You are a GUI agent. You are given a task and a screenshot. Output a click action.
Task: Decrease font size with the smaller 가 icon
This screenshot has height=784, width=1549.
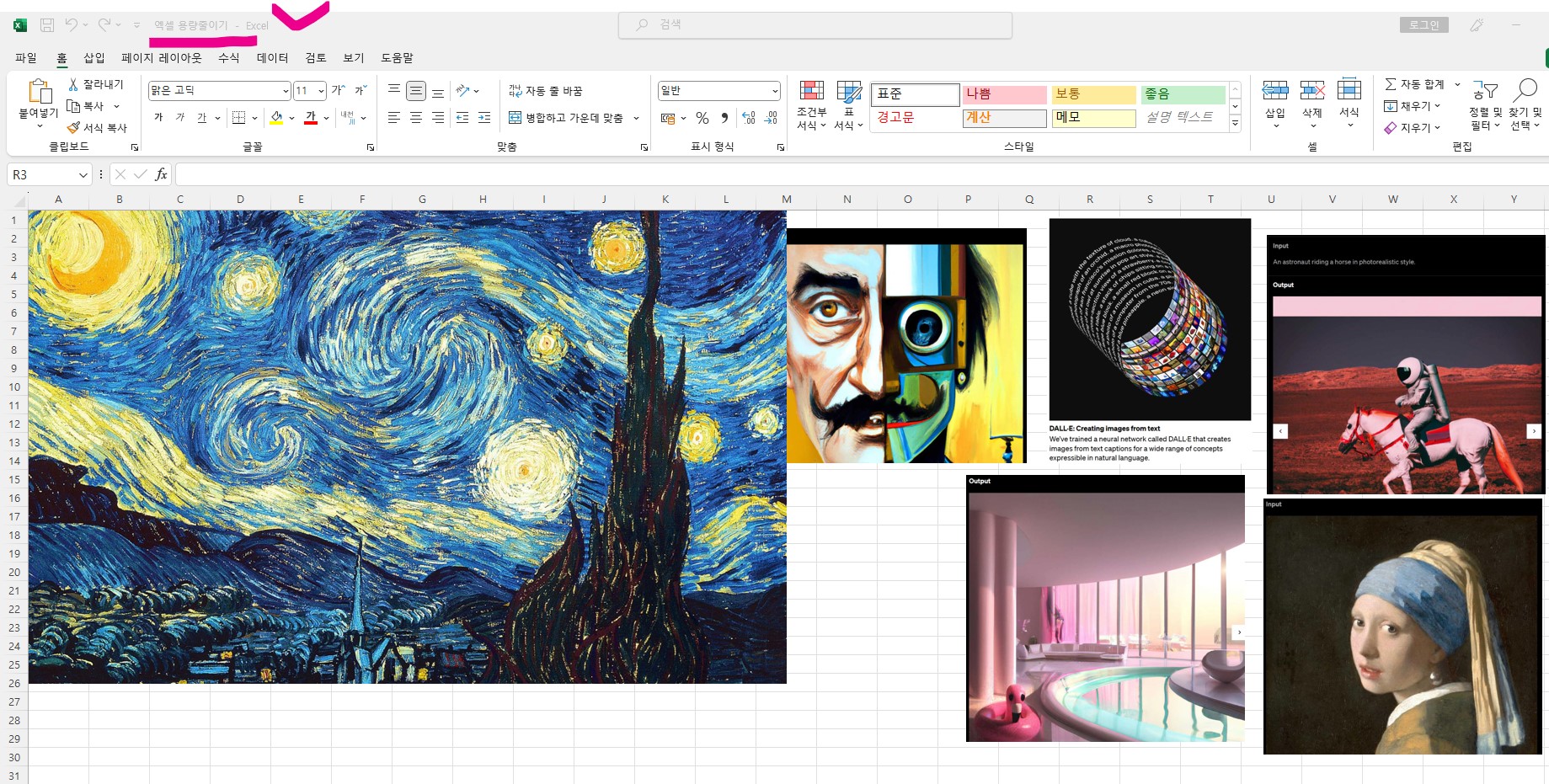coord(361,90)
